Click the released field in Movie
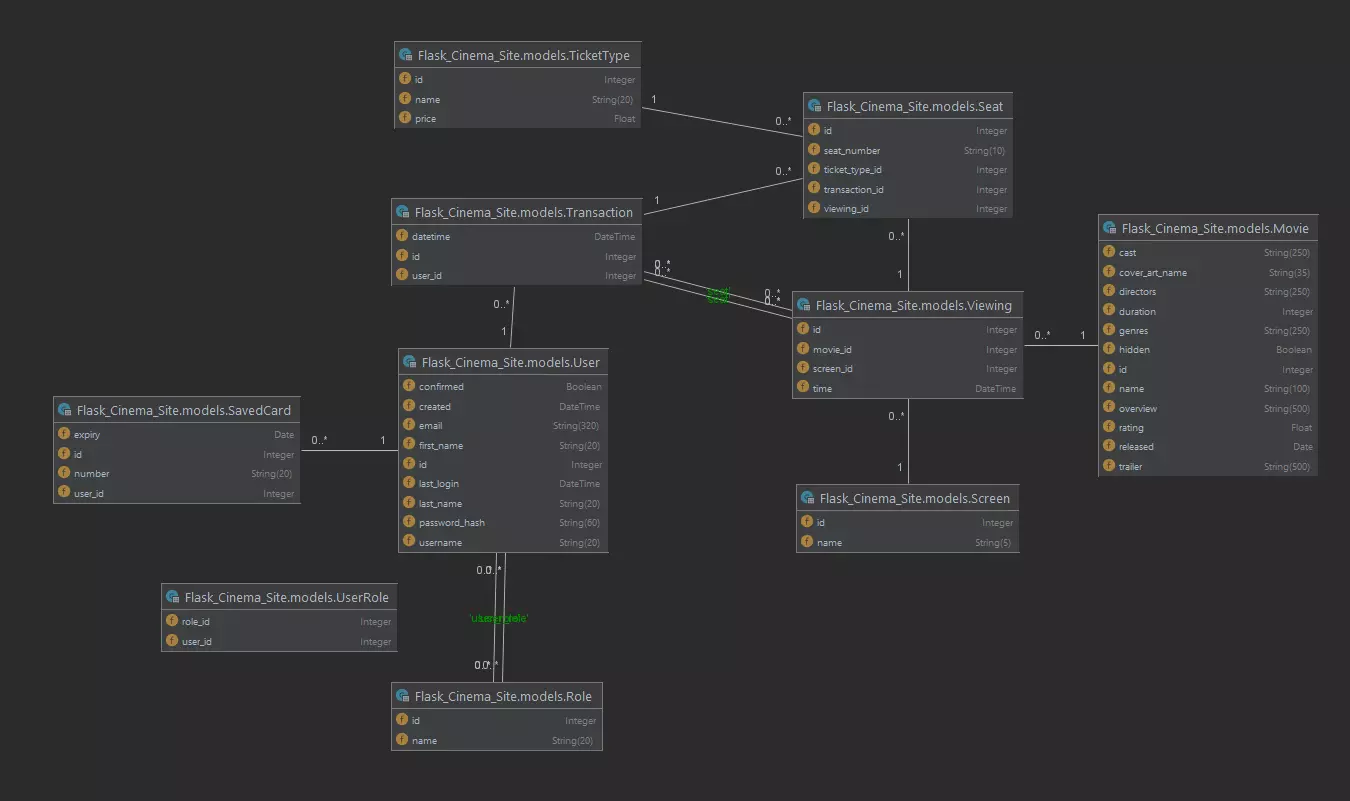 [x=1208, y=446]
